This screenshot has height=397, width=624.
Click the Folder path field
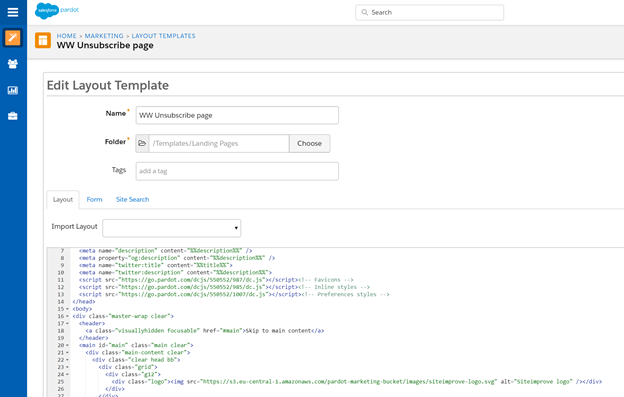click(219, 143)
